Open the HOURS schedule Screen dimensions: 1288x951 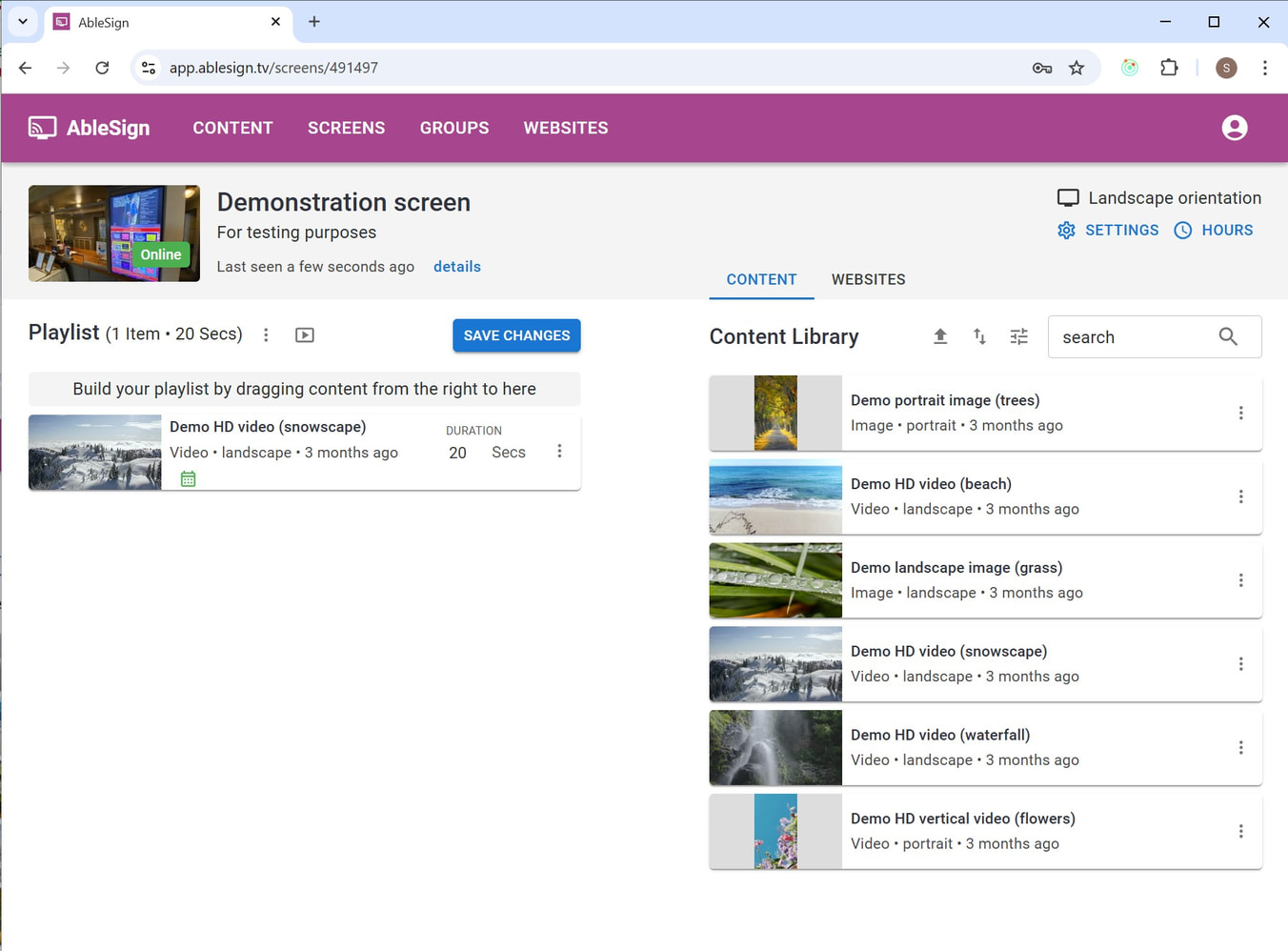pyautogui.click(x=1214, y=231)
